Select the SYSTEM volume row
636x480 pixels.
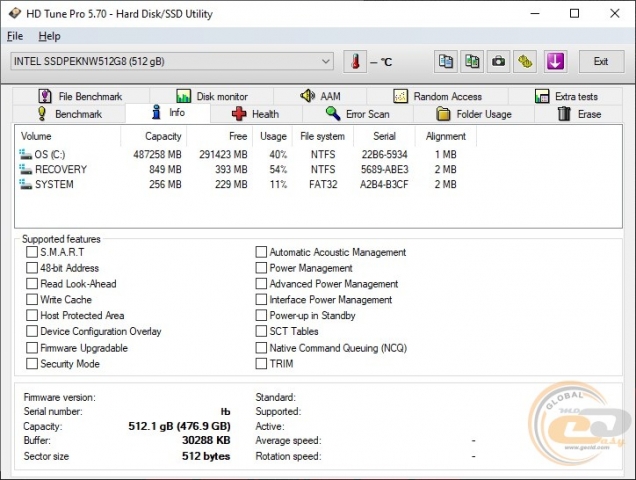coord(245,184)
